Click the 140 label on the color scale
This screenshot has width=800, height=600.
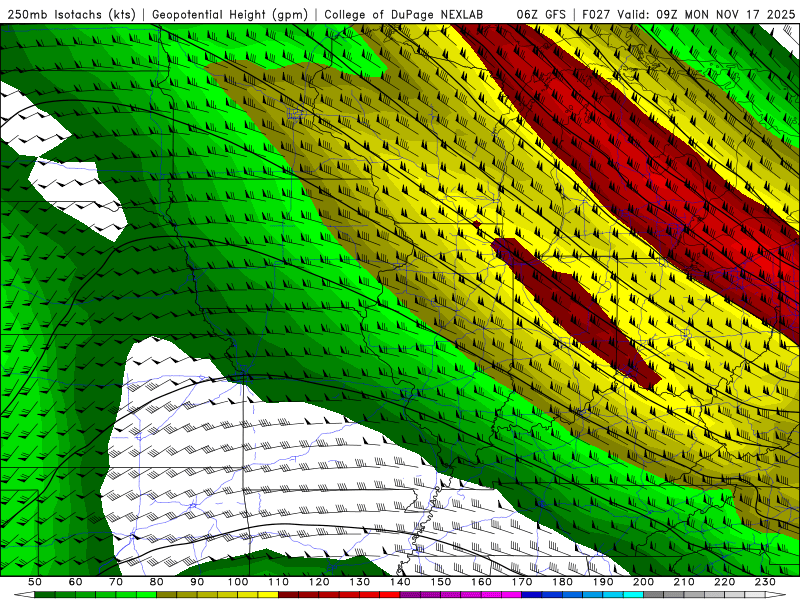coord(401,582)
